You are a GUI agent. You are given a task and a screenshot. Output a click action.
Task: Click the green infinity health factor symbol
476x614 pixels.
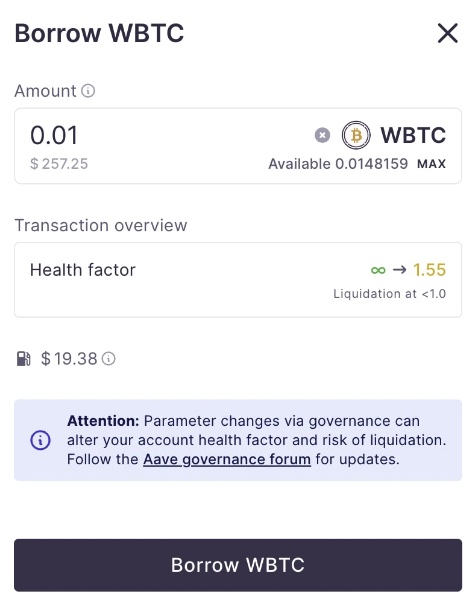pos(378,270)
